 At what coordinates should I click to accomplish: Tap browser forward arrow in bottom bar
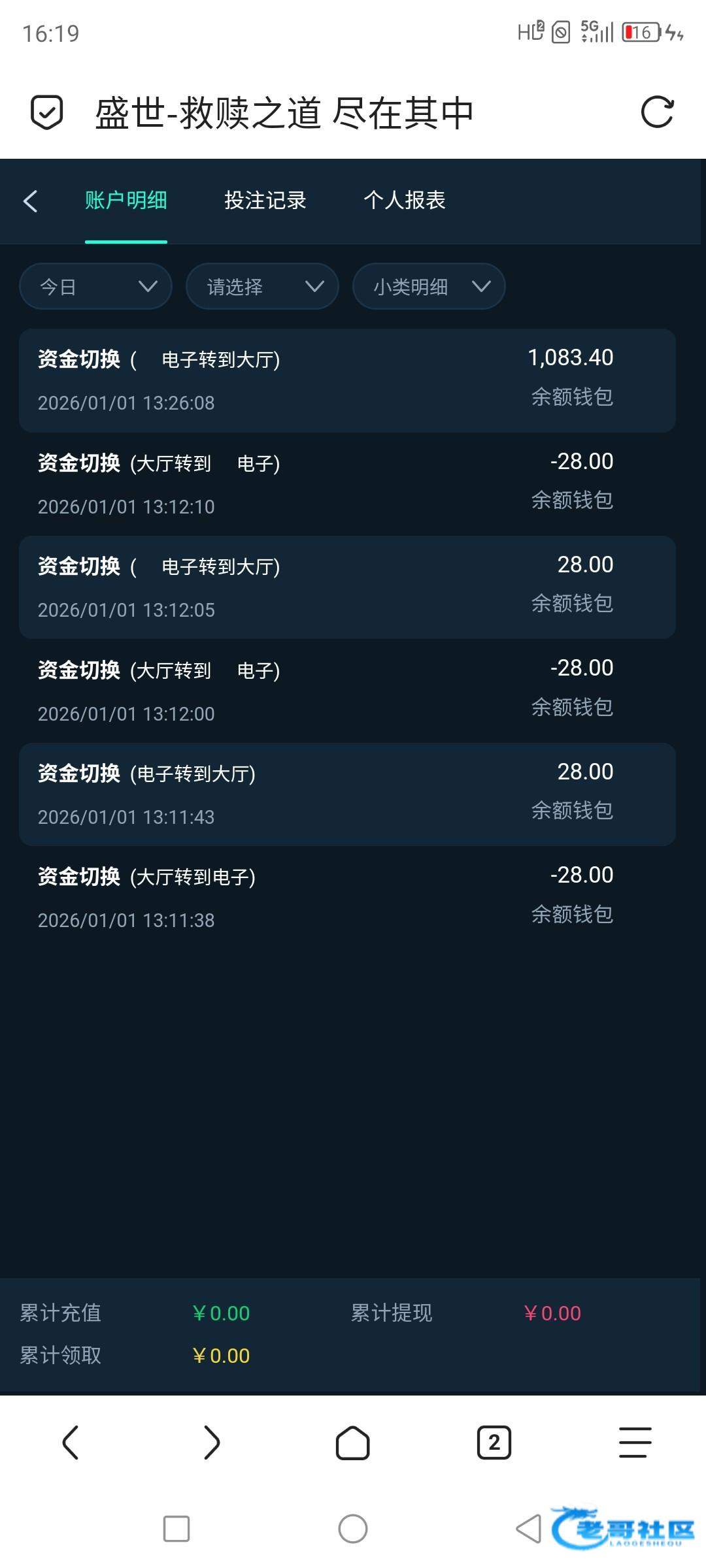click(212, 1443)
